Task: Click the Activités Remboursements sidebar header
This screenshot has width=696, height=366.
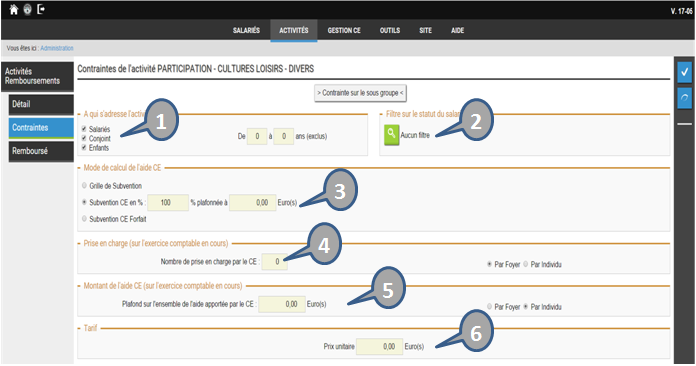Action: point(37,76)
